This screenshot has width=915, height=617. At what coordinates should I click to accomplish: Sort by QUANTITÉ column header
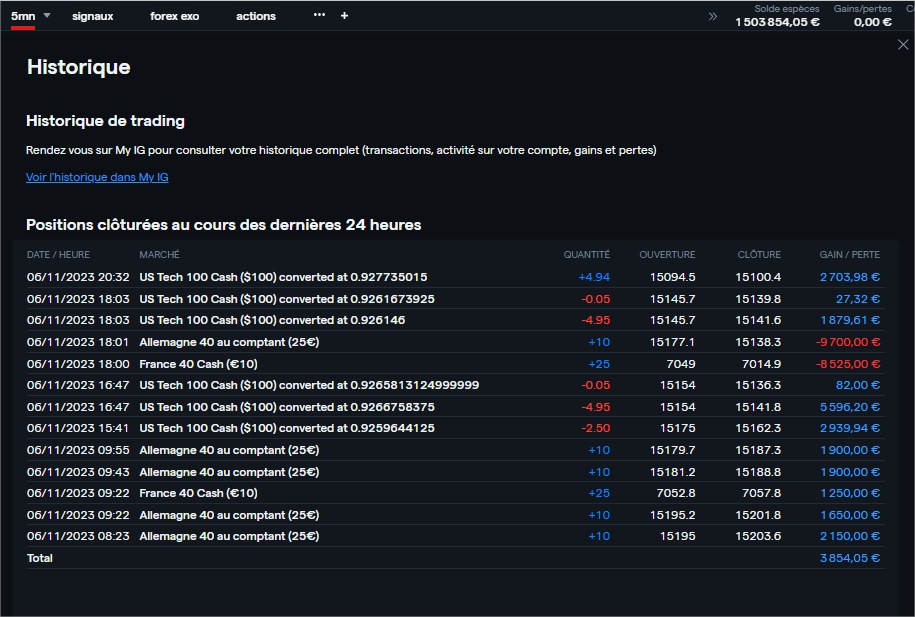point(586,255)
